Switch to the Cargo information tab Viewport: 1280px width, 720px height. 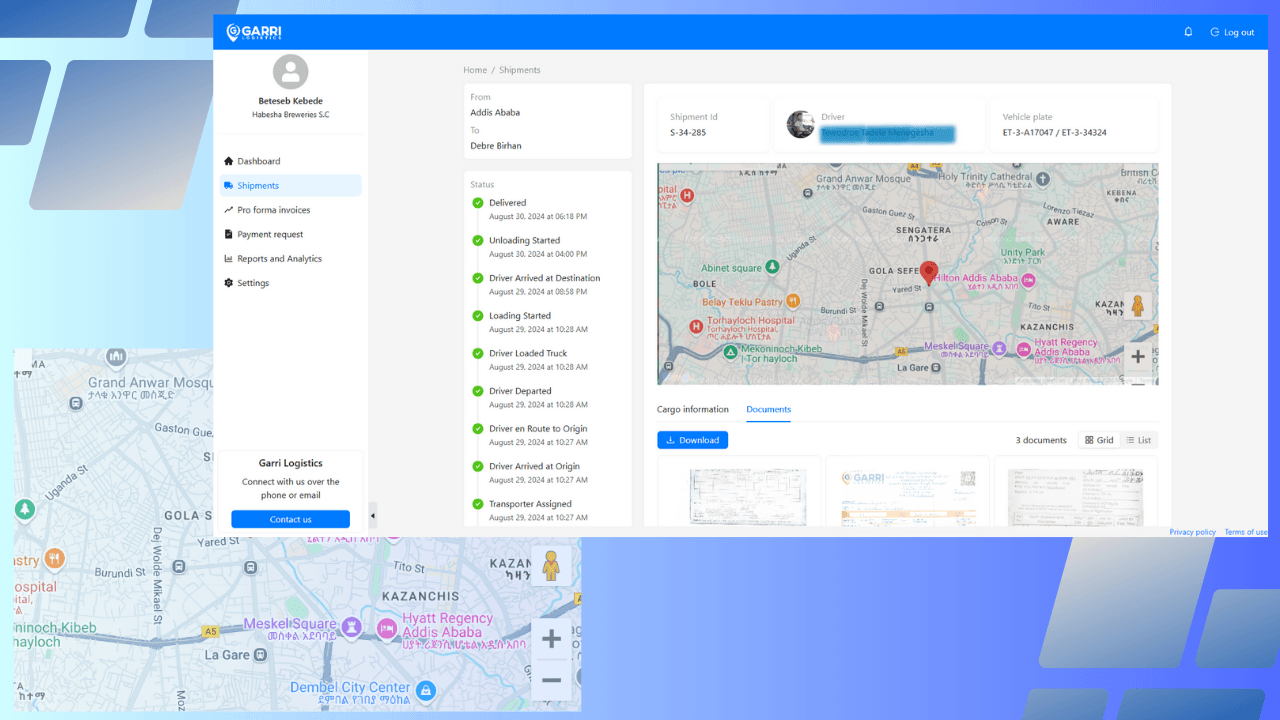(692, 410)
